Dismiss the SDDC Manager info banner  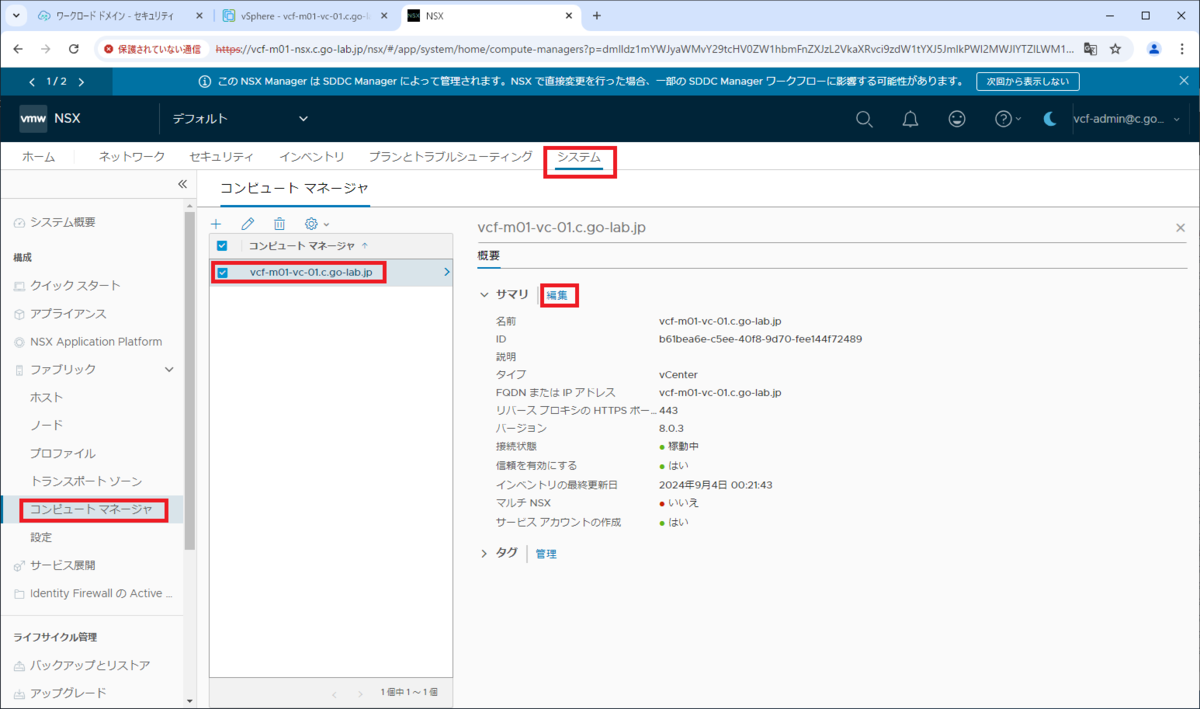point(1184,81)
